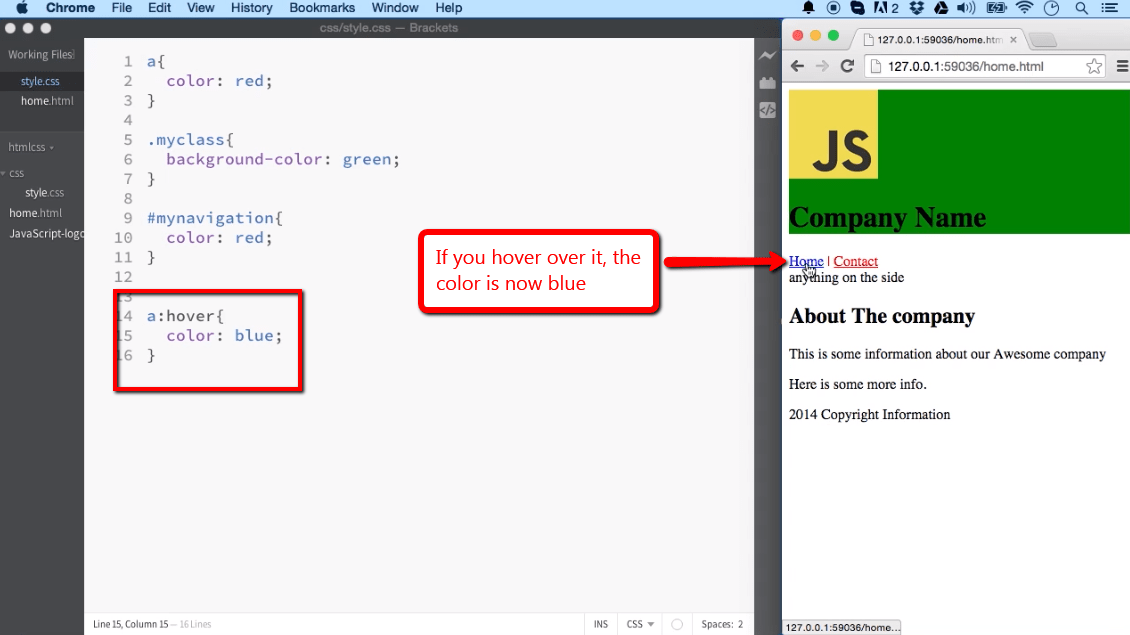Click the code brackets icon in Brackets sidebar
The image size is (1130, 635).
pyautogui.click(x=768, y=110)
